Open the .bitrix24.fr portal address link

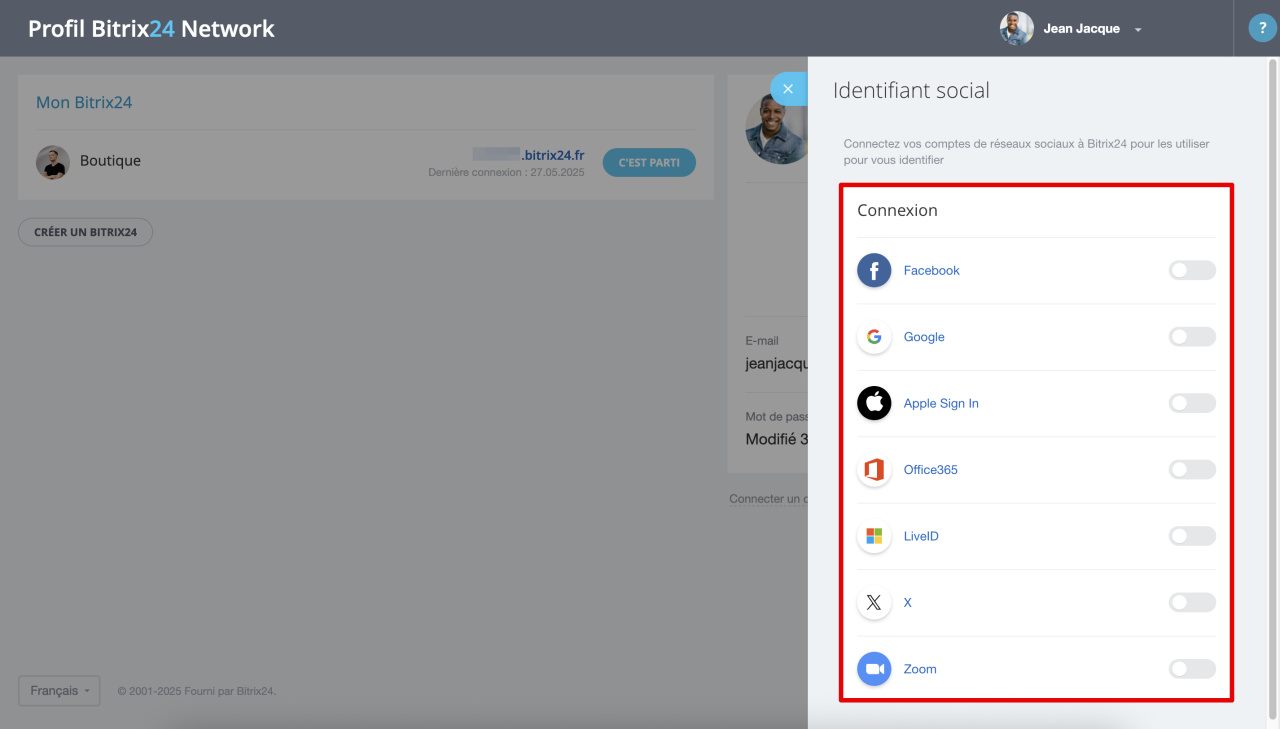tap(529, 155)
